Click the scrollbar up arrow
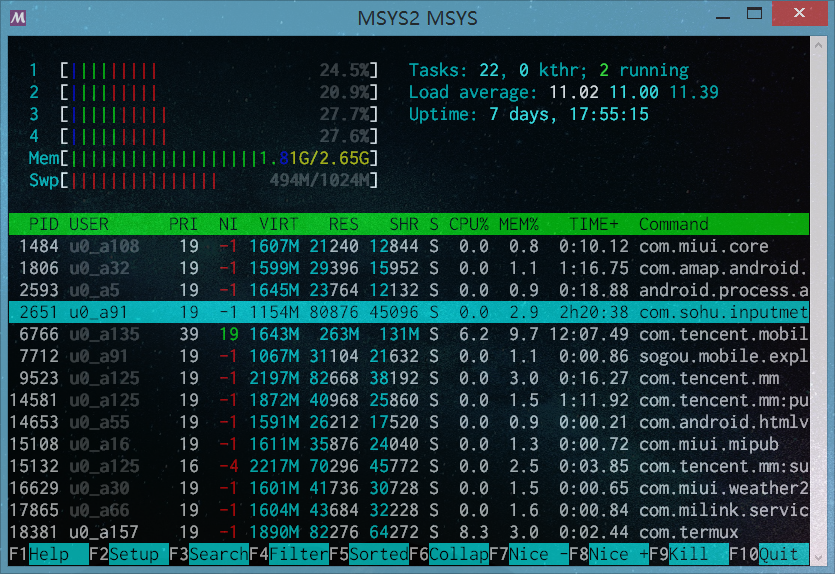Screen dimensions: 835x574 [818, 45]
